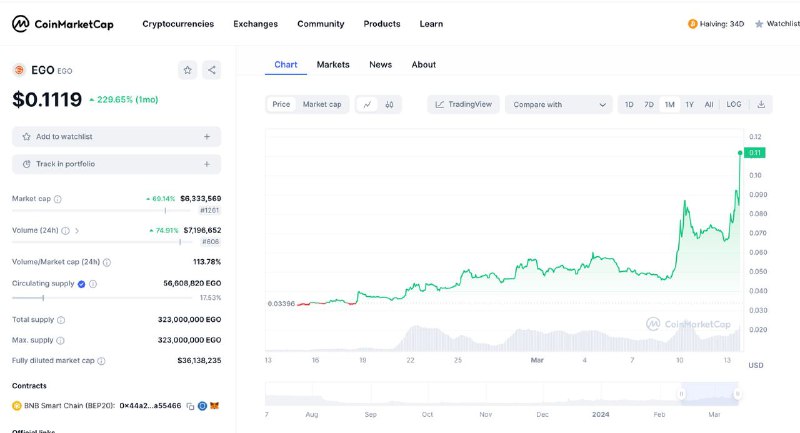The width and height of the screenshot is (800, 433).
Task: Toggle chart to Price view
Action: (281, 105)
